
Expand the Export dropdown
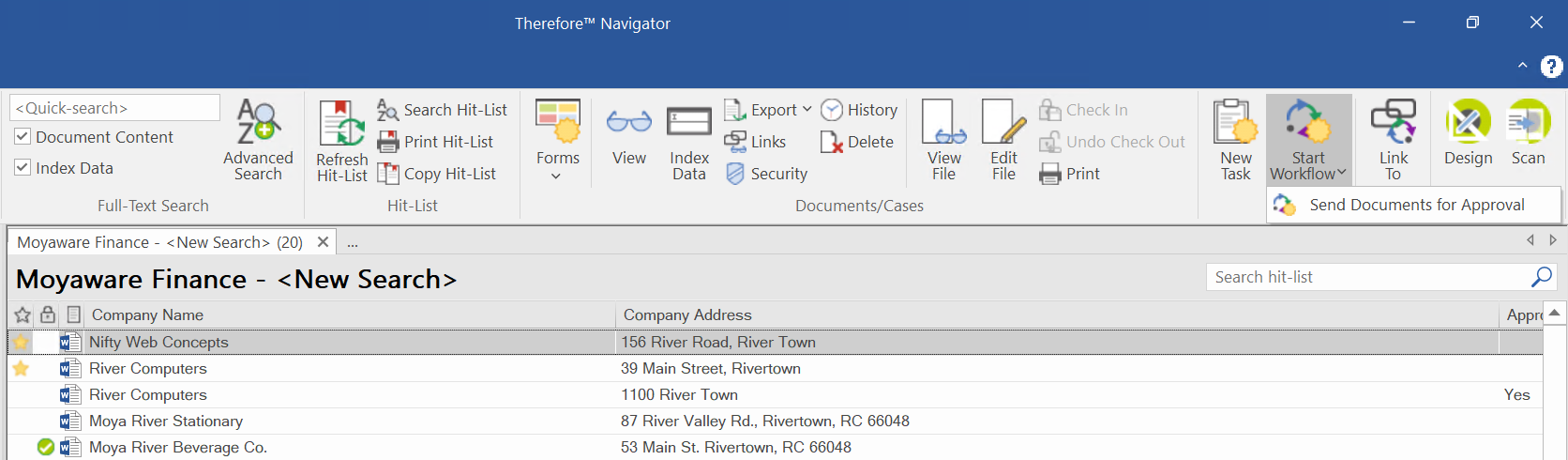coord(807,110)
